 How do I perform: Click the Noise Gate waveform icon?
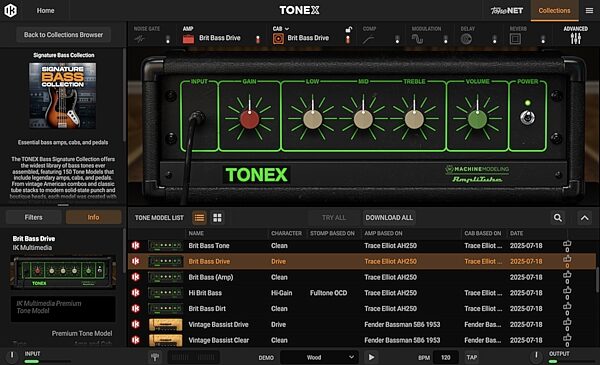click(139, 39)
